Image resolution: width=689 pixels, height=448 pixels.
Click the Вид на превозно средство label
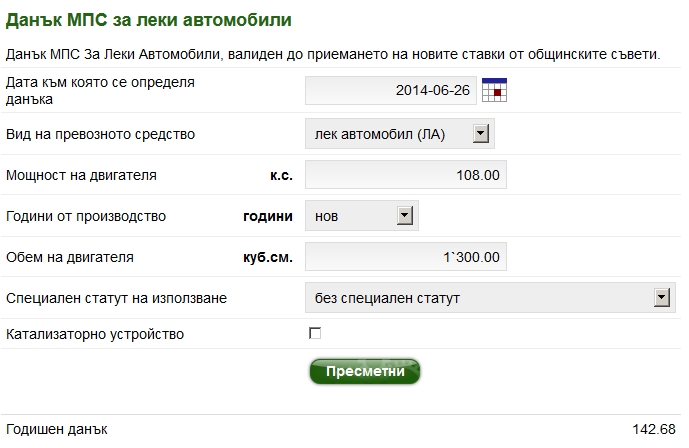[x=101, y=134]
